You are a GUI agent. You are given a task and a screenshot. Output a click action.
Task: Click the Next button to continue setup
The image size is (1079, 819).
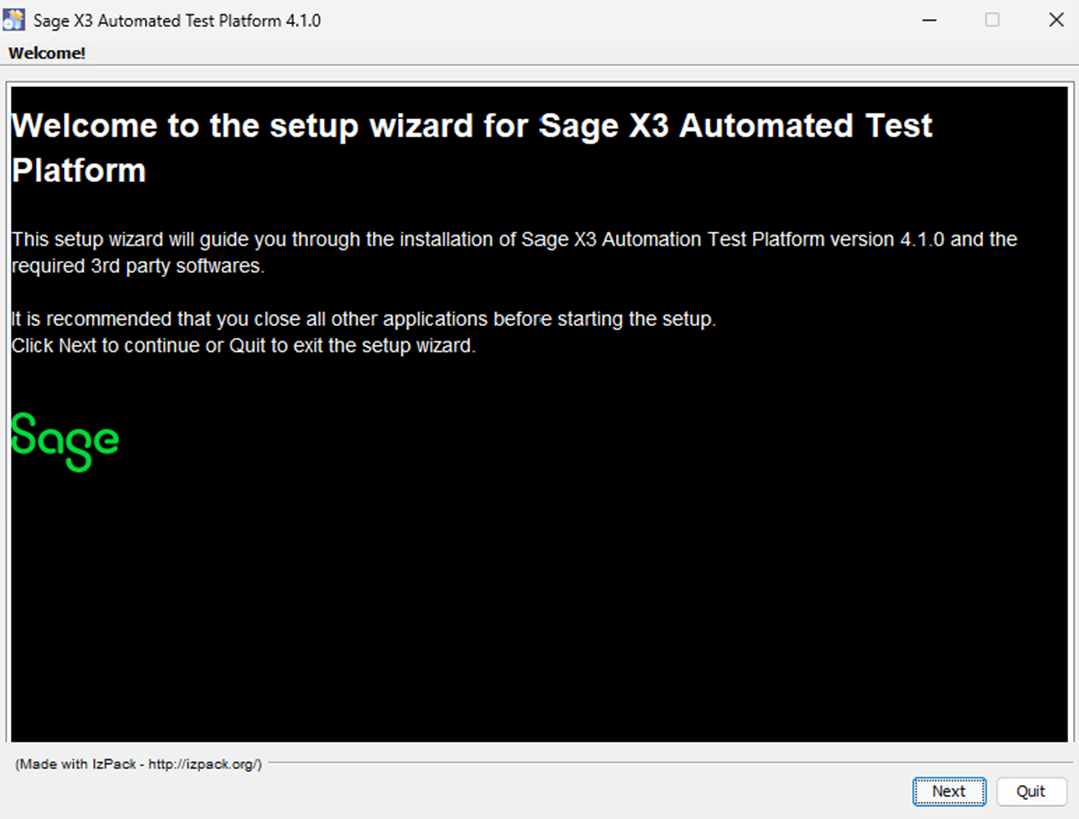coord(948,791)
